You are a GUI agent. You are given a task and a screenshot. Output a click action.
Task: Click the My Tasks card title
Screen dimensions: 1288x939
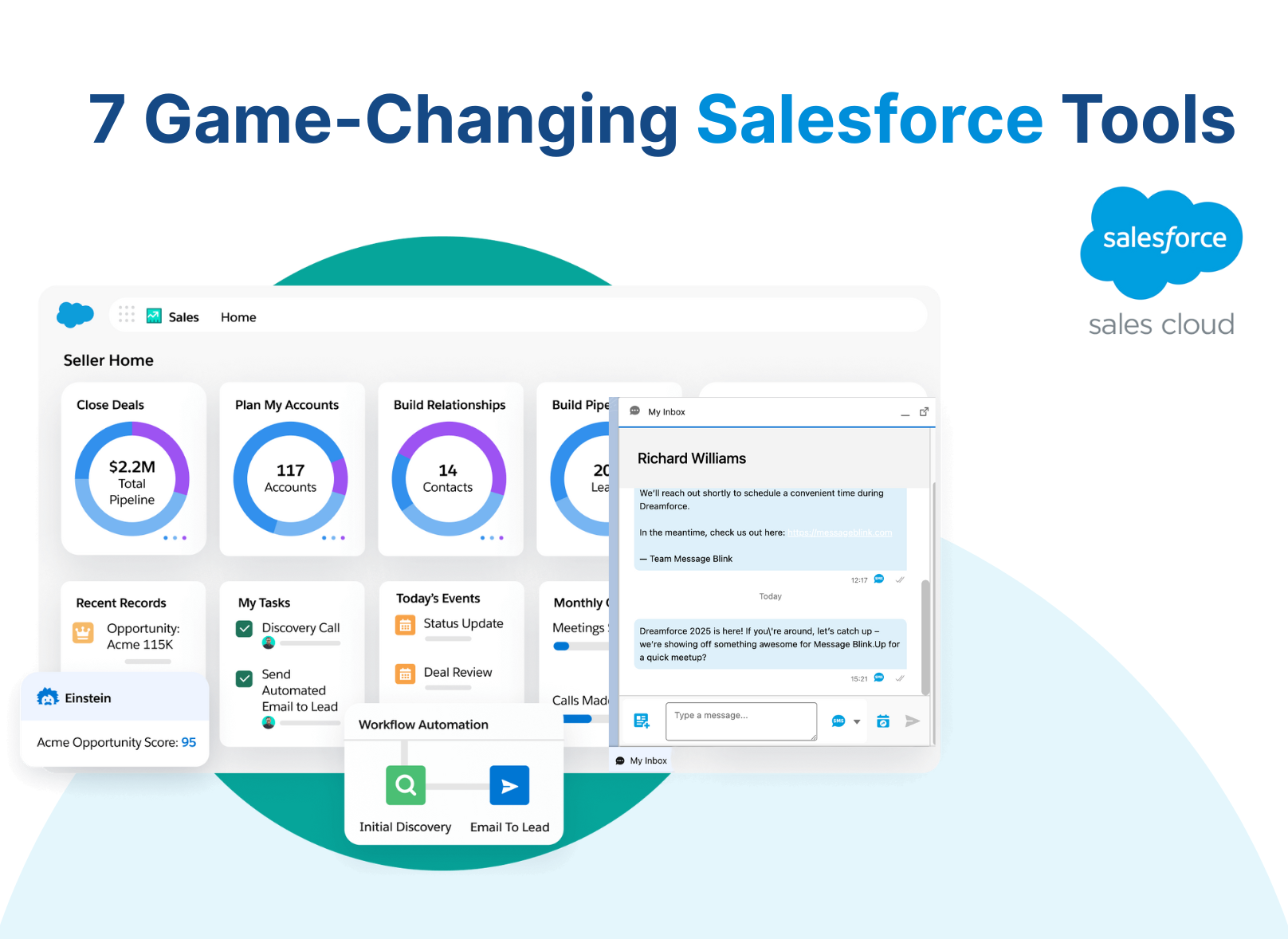(x=264, y=603)
